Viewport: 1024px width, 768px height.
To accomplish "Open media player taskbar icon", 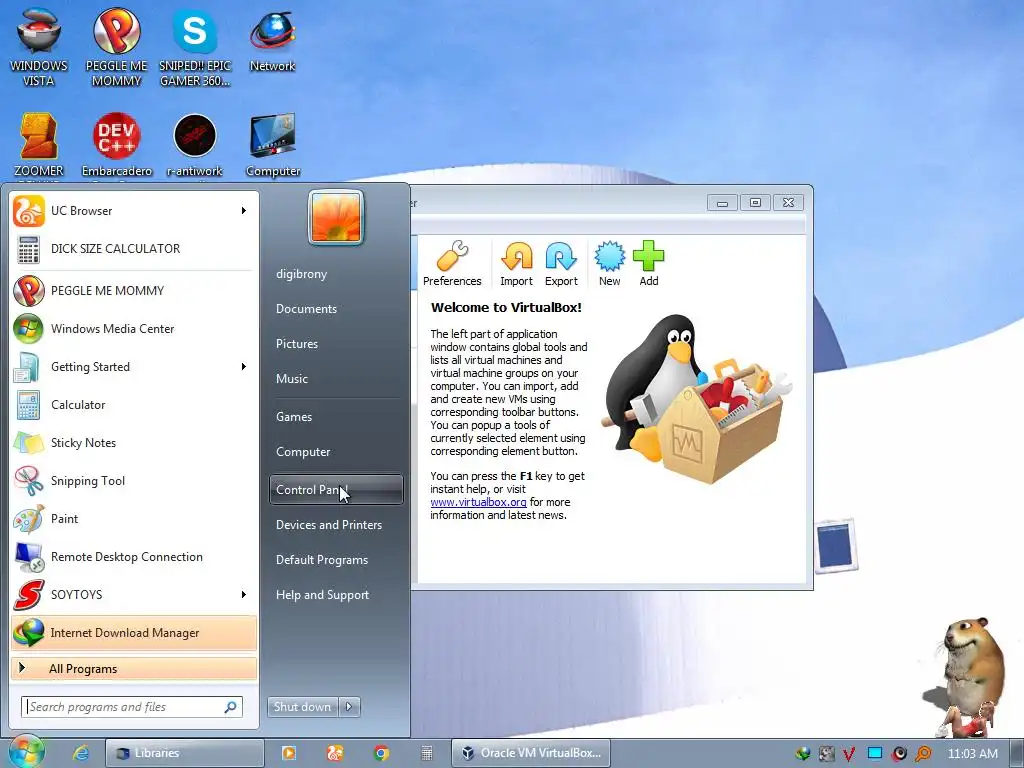I will (288, 753).
